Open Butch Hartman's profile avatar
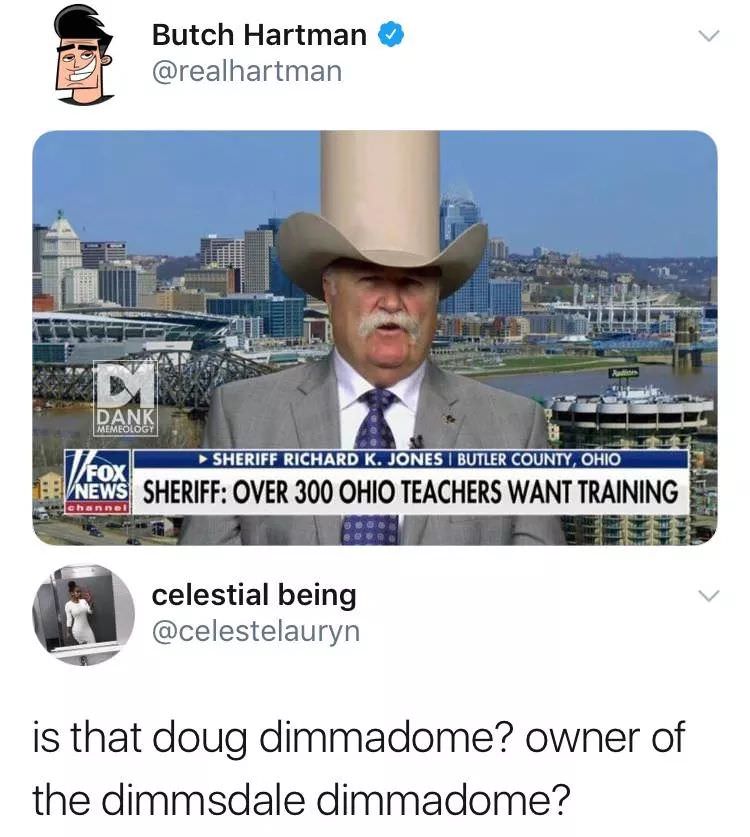The width and height of the screenshot is (750, 837). coord(84,54)
